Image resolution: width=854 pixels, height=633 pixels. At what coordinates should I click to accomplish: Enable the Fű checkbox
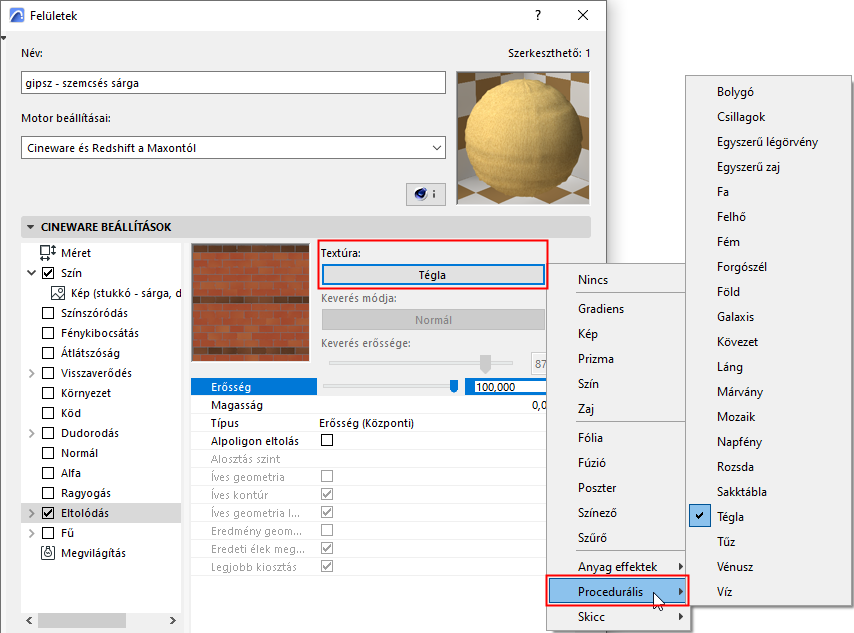click(48, 533)
